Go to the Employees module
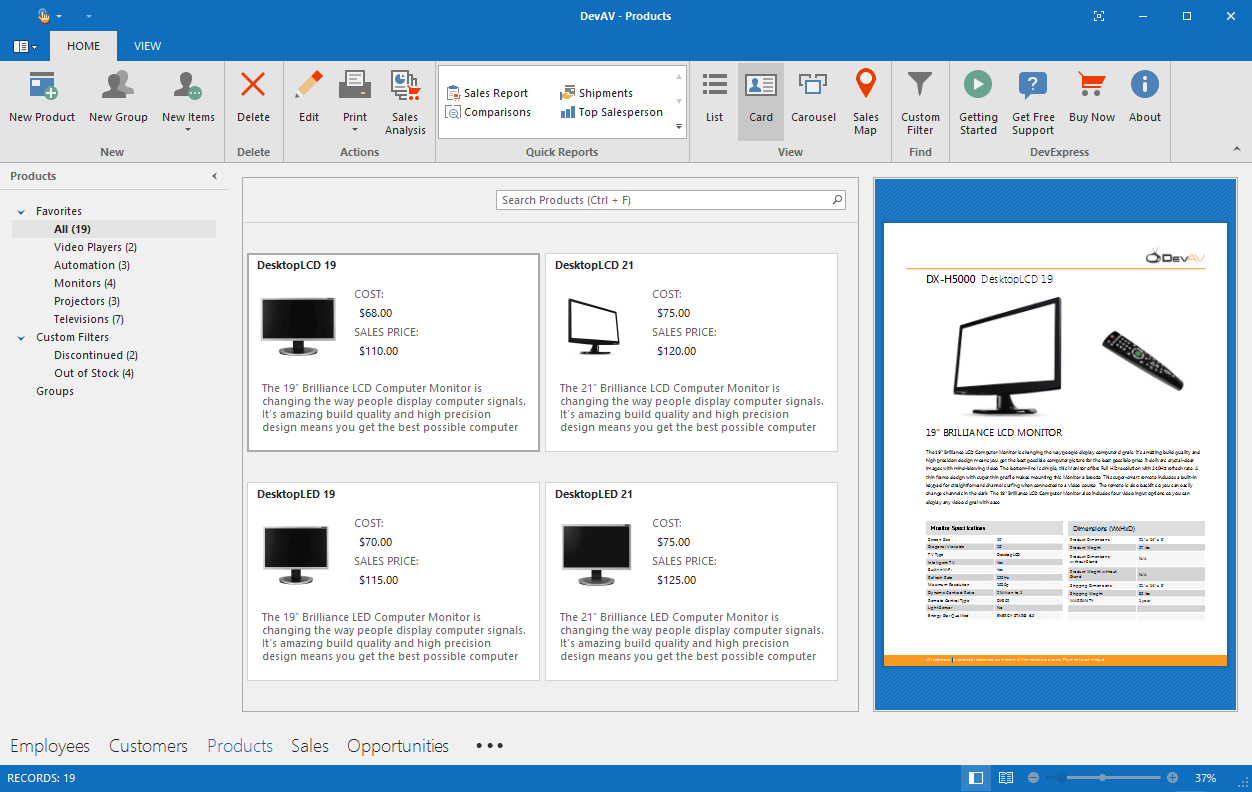This screenshot has width=1252, height=792. [50, 746]
